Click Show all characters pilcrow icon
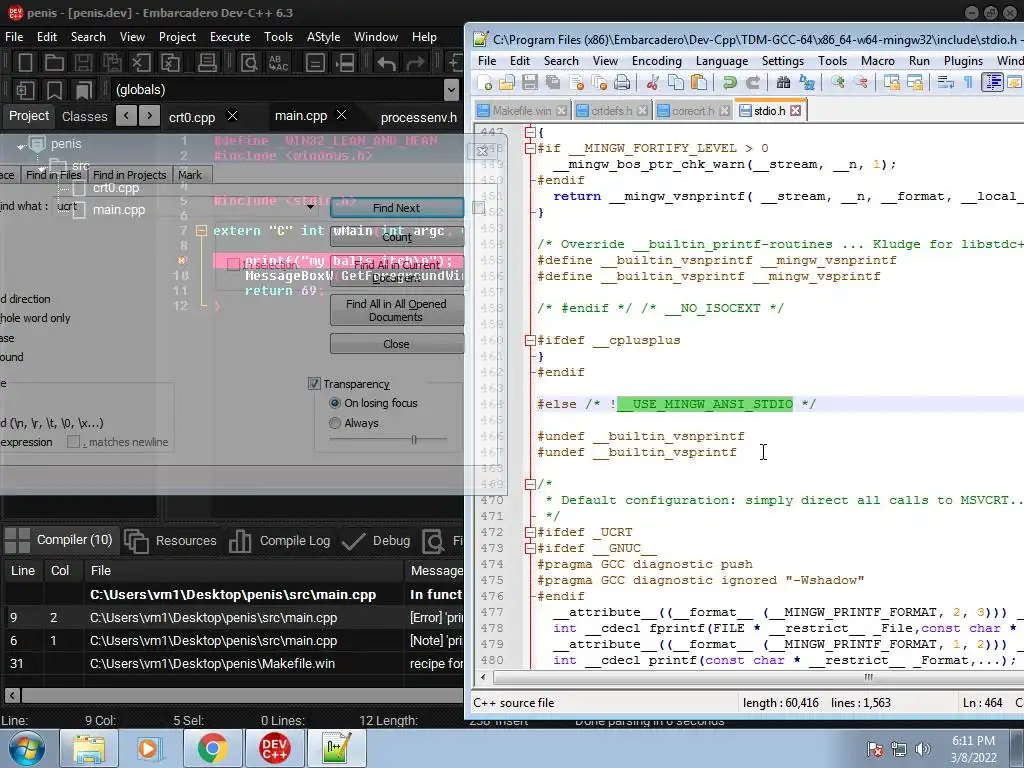 (968, 82)
